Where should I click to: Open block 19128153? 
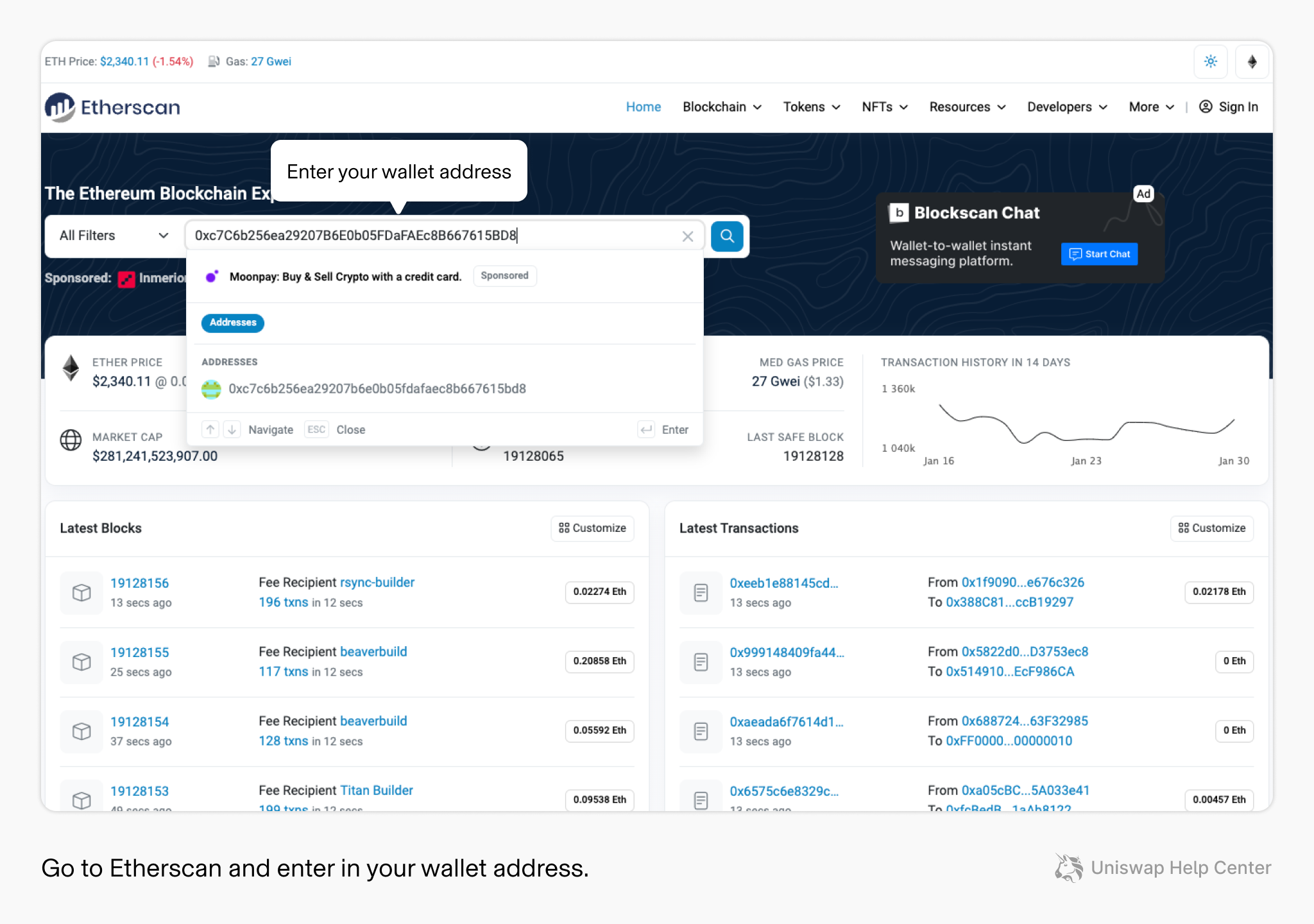tap(139, 791)
